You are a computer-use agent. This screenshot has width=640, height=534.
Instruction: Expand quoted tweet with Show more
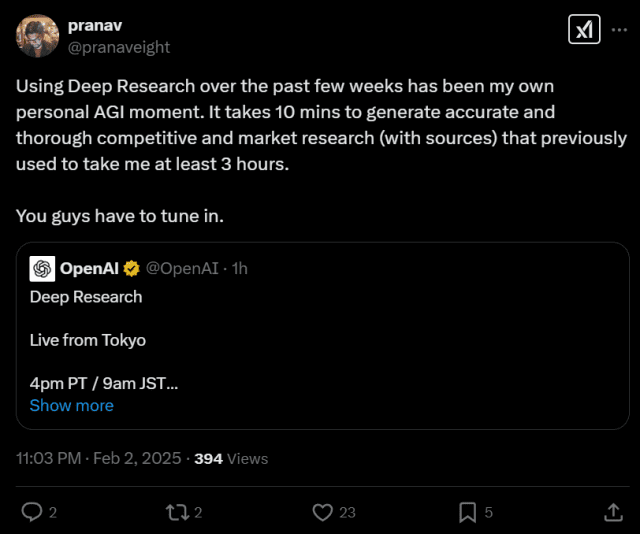pyautogui.click(x=72, y=405)
